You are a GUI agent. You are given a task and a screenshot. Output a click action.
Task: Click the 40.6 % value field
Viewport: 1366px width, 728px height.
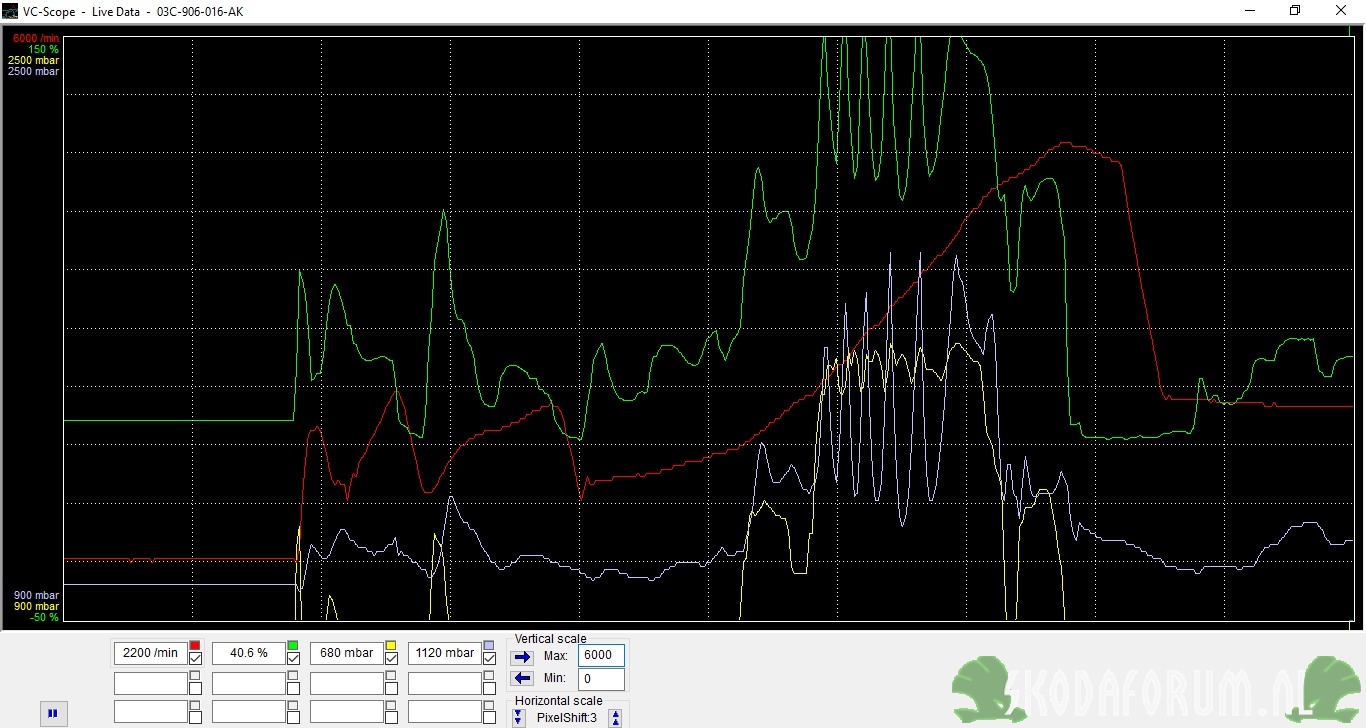coord(248,653)
